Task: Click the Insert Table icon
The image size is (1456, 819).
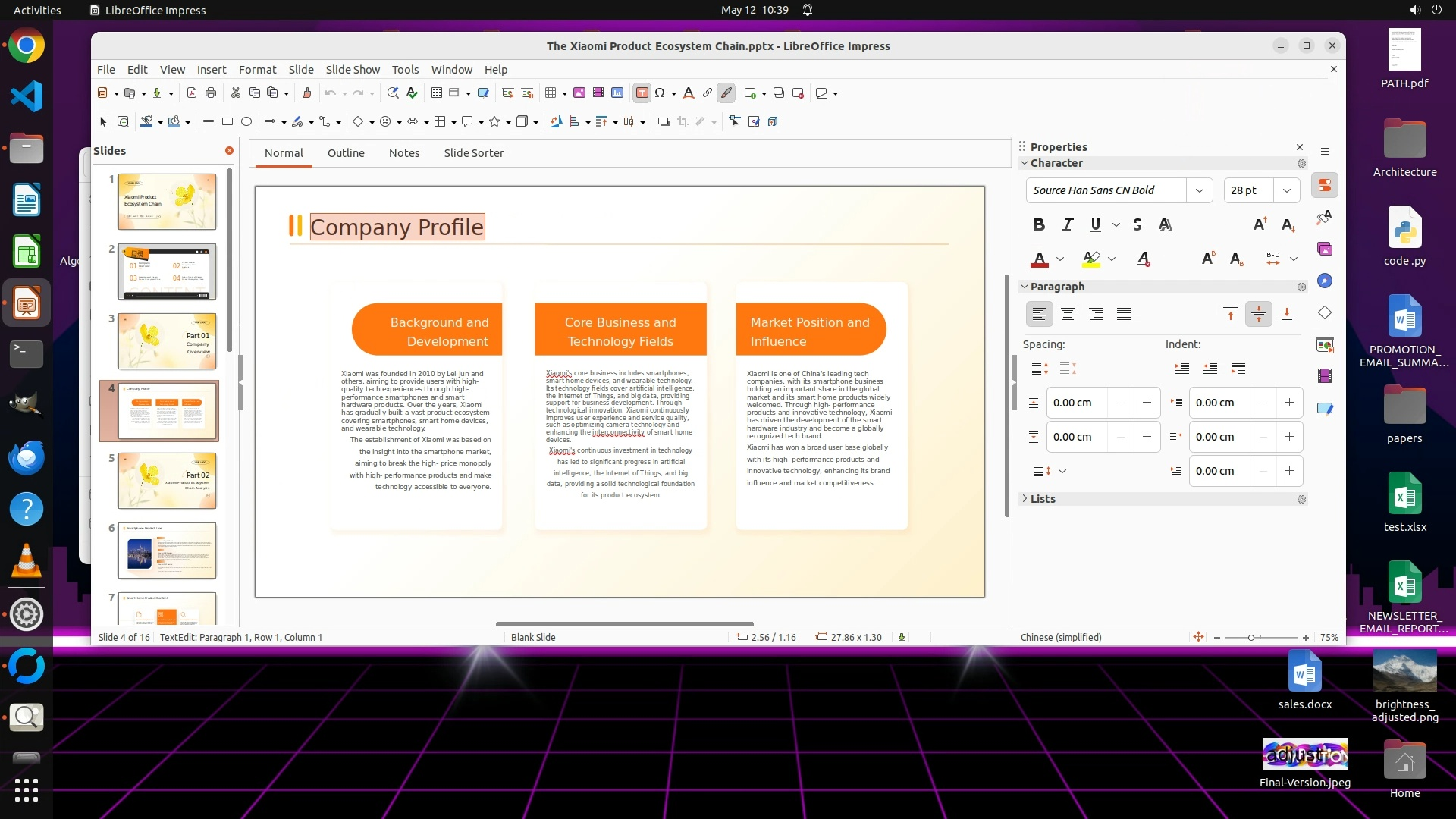Action: (551, 93)
